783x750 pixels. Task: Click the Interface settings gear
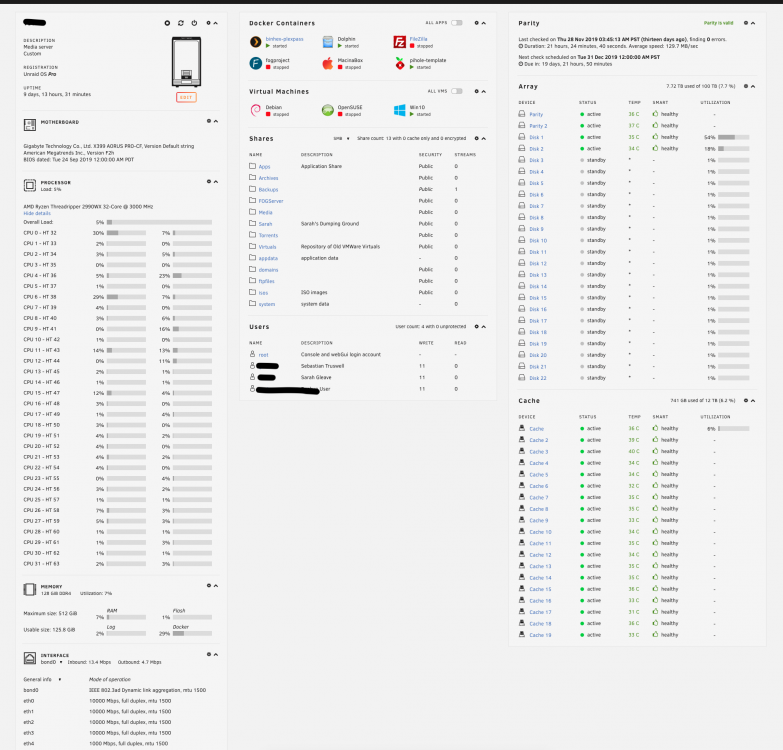(209, 654)
